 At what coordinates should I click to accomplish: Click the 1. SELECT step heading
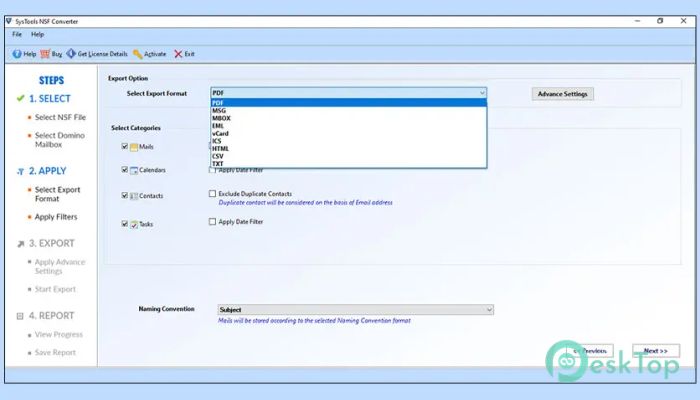[x=50, y=99]
